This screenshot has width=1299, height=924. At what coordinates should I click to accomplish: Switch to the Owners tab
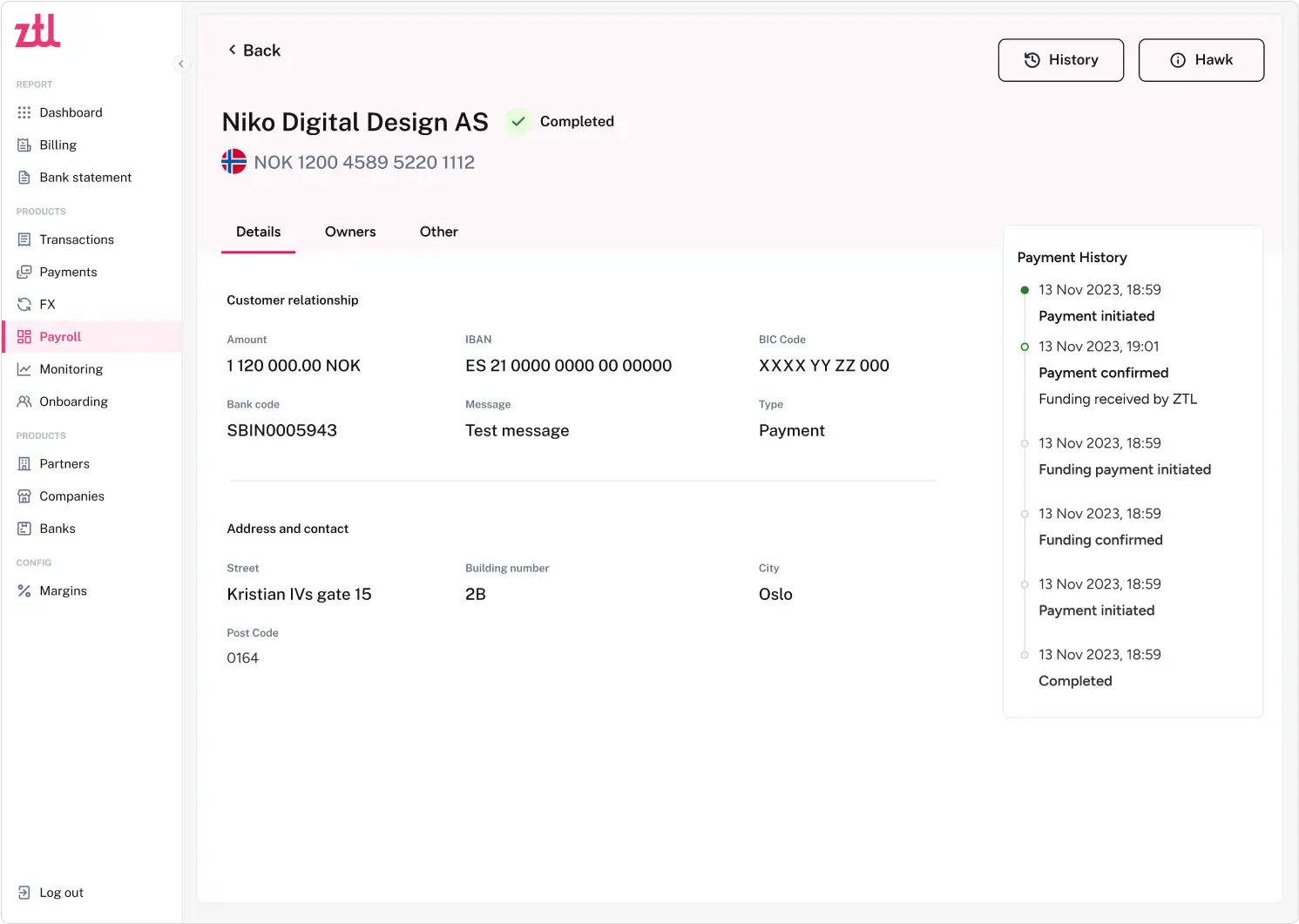coord(350,232)
